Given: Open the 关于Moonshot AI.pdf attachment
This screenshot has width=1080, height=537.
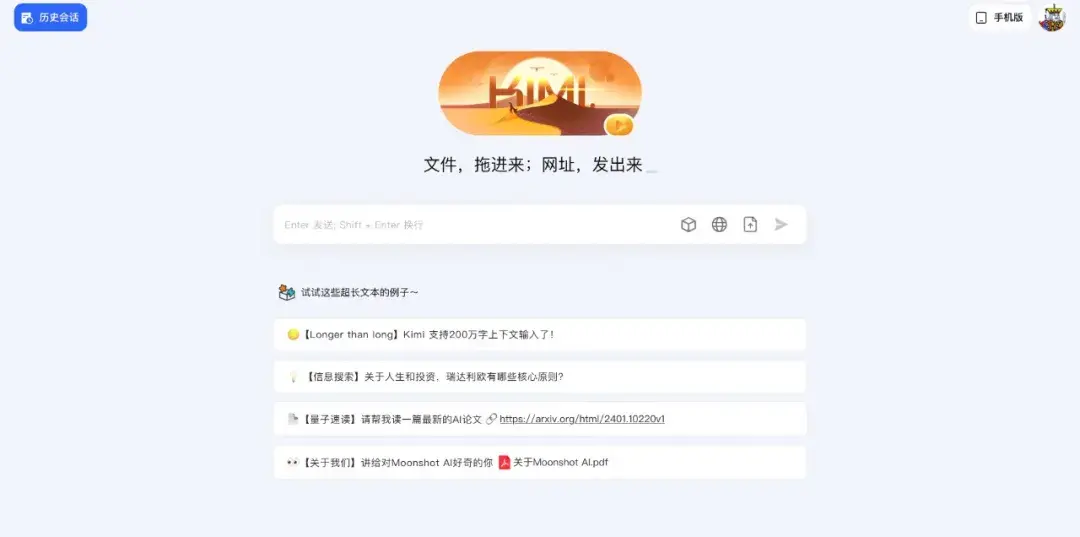Looking at the screenshot, I should [x=561, y=463].
